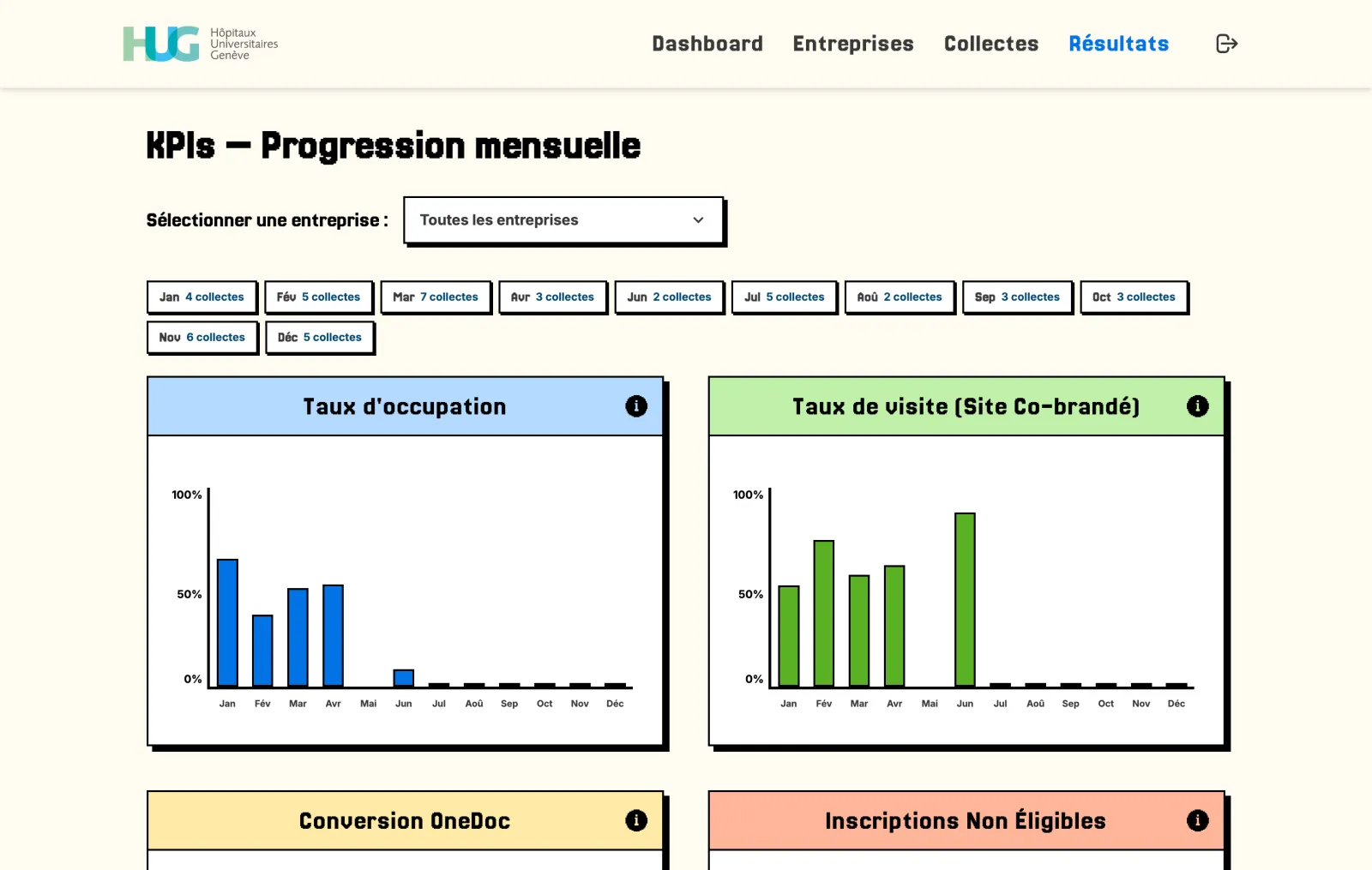Choose the Jun 2 collectes button
The height and width of the screenshot is (870, 1372).
click(x=669, y=297)
